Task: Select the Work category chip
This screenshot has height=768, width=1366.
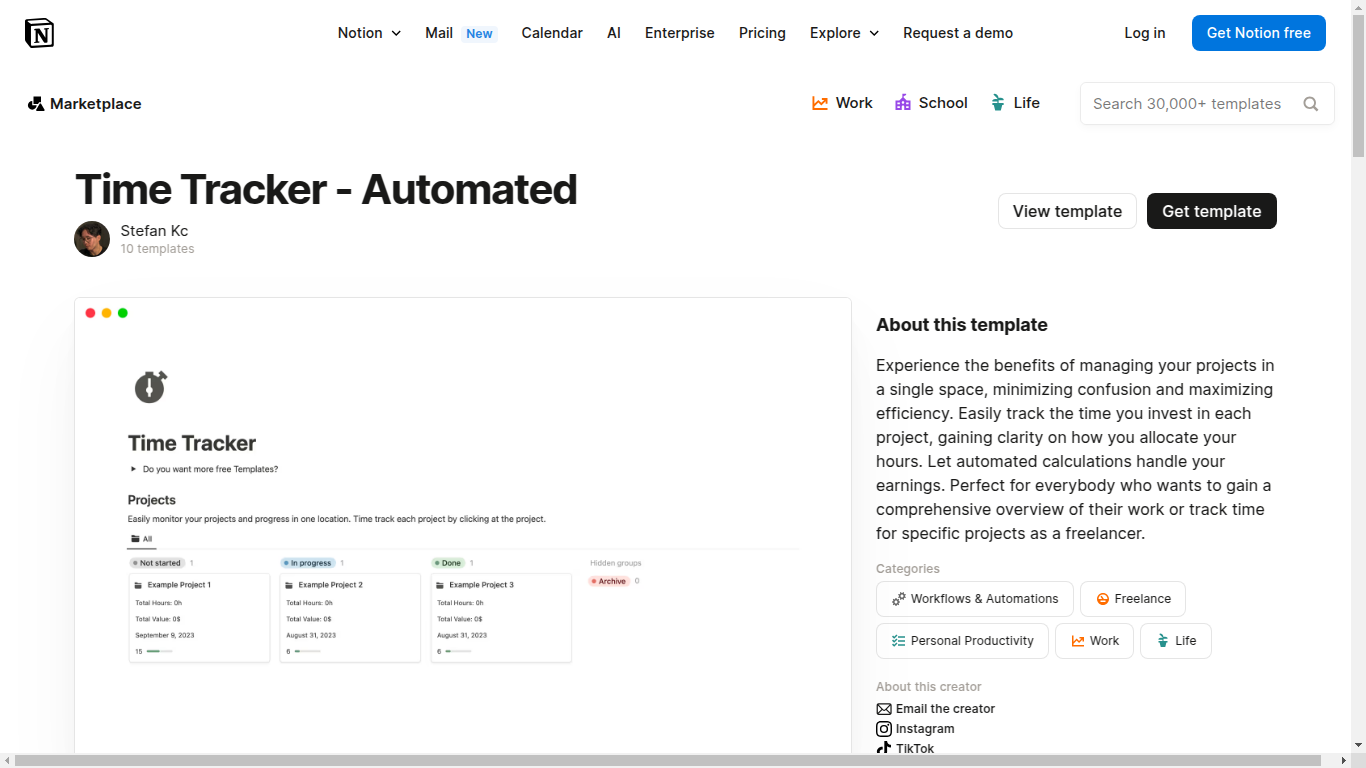Action: tap(1094, 641)
